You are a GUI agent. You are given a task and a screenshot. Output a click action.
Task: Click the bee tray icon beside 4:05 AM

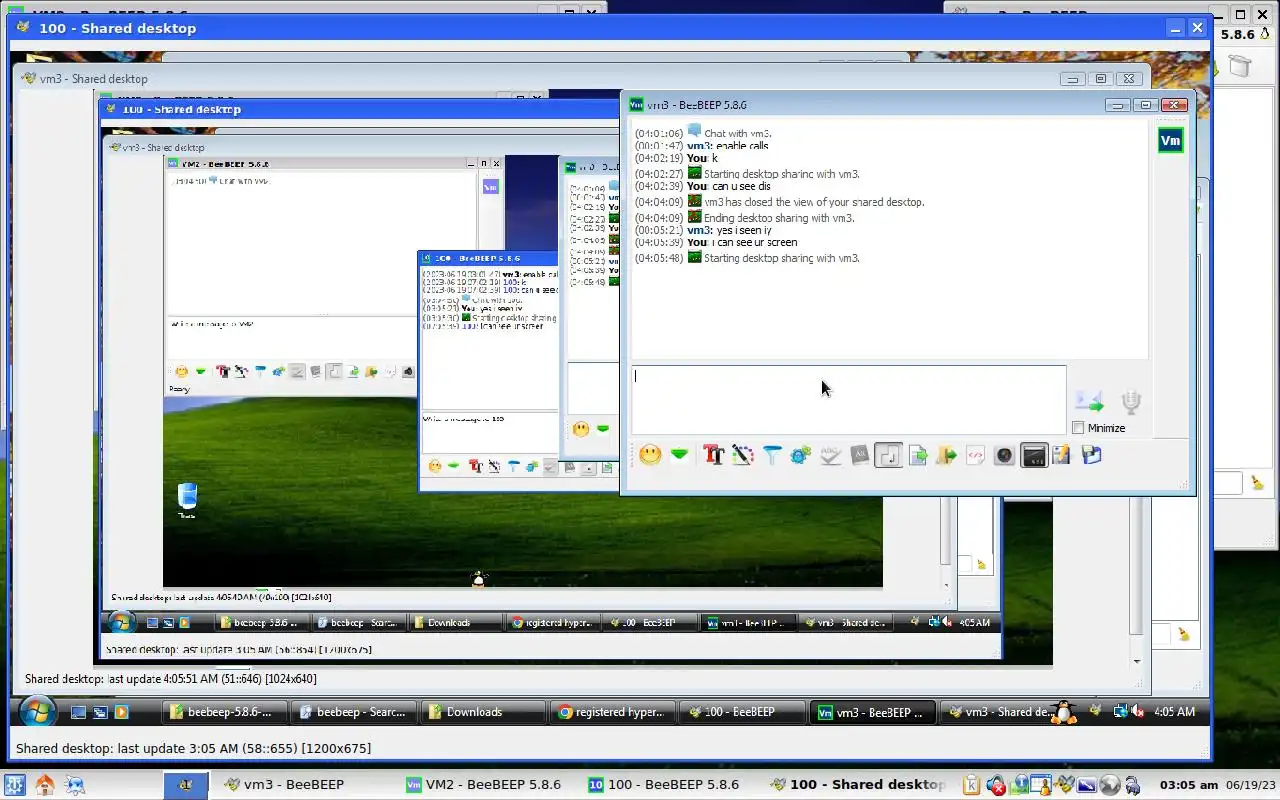1097,712
